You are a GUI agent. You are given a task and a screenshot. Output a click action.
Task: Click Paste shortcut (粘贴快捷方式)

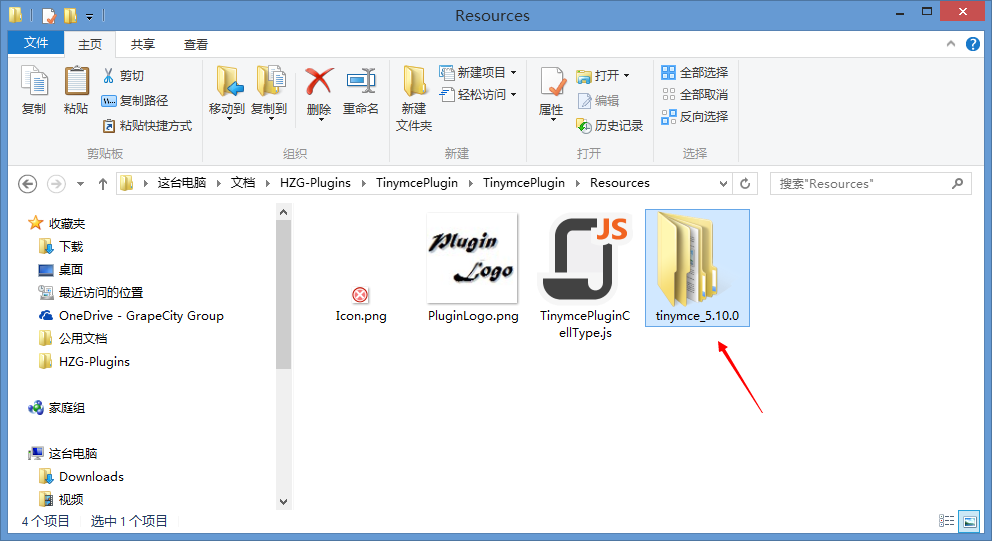click(147, 126)
